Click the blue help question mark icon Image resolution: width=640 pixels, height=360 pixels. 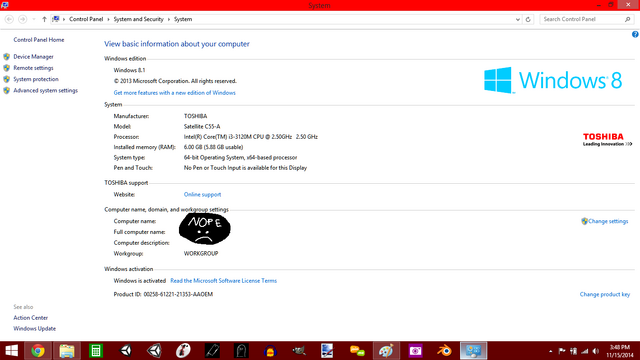635,34
